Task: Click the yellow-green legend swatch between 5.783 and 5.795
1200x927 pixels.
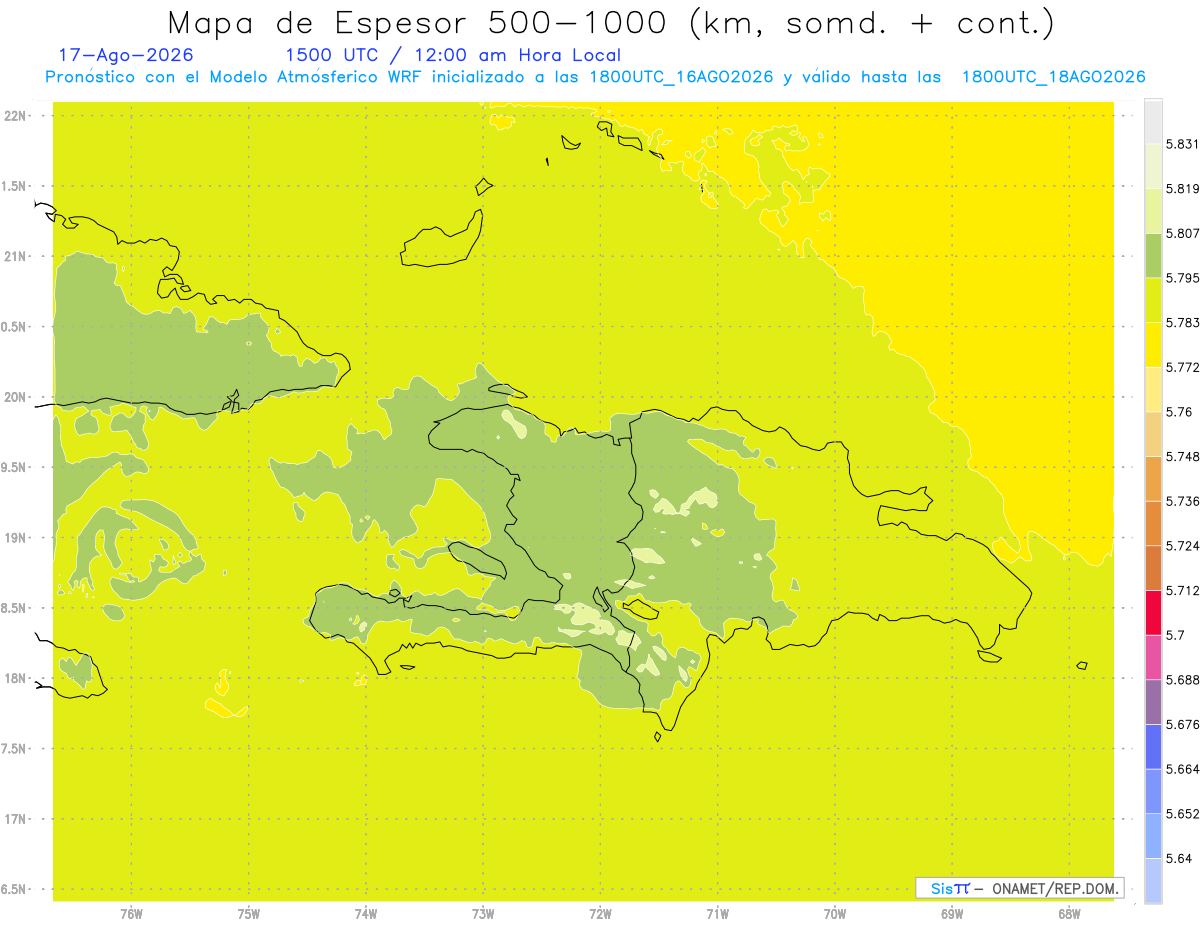Action: coord(1153,300)
